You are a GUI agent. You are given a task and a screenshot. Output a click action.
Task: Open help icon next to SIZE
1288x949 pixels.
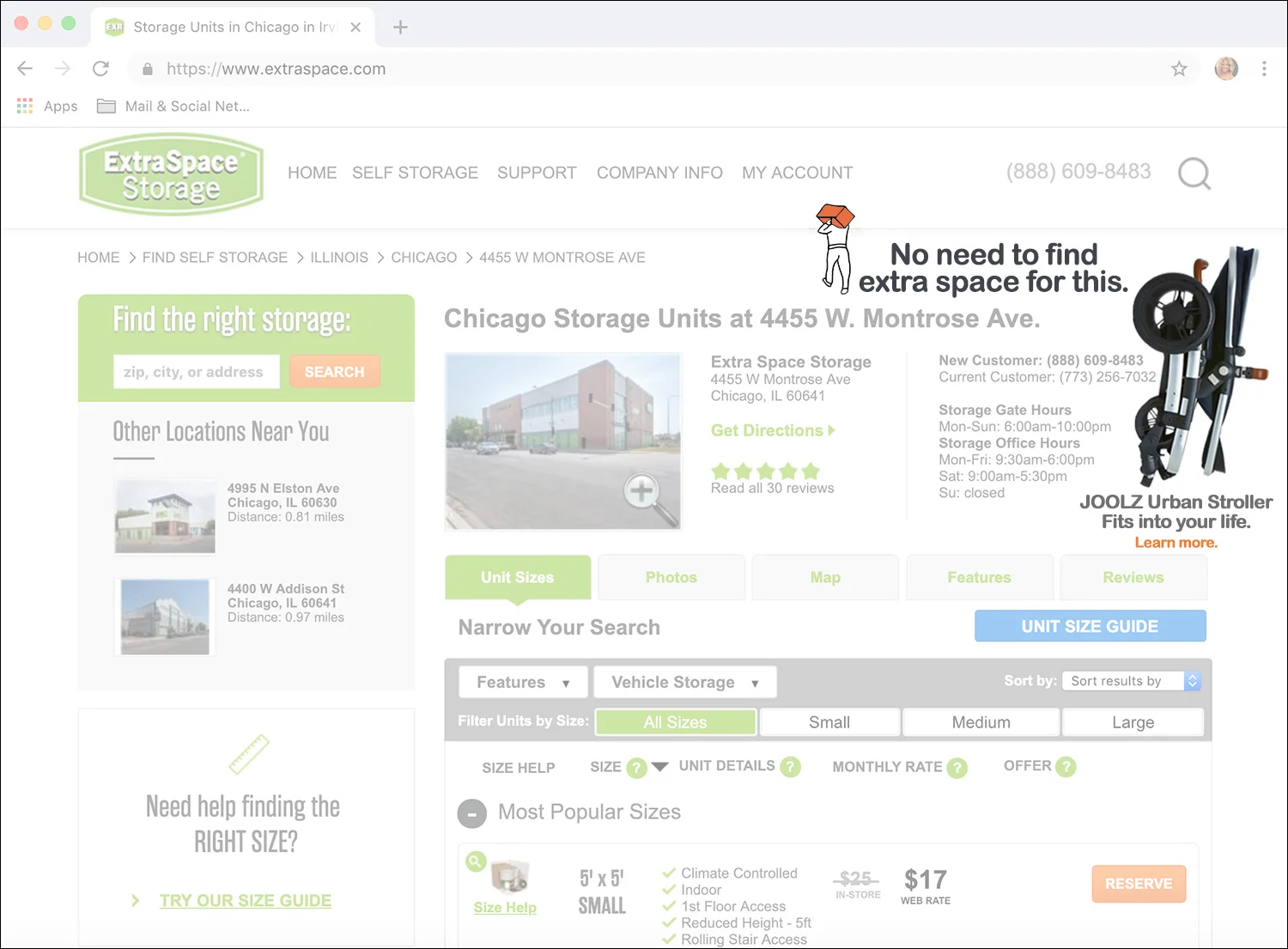pos(636,768)
